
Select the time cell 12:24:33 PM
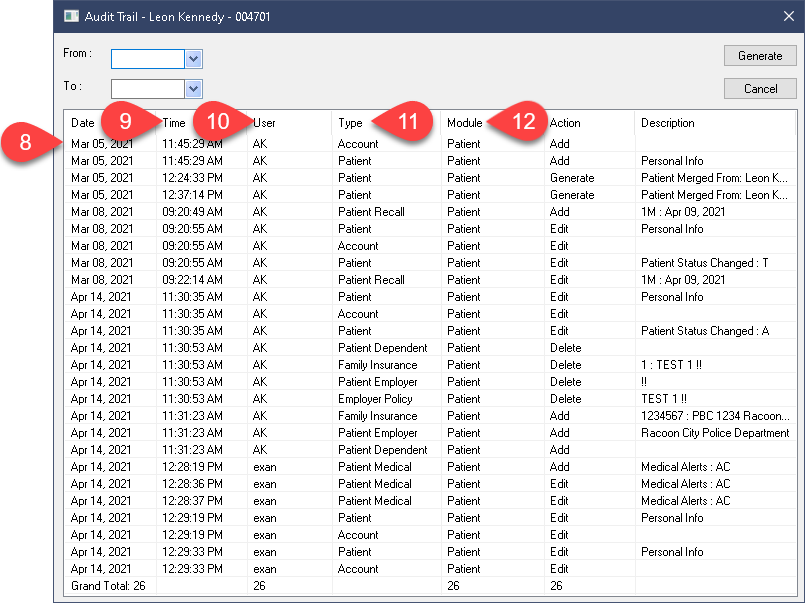[192, 178]
